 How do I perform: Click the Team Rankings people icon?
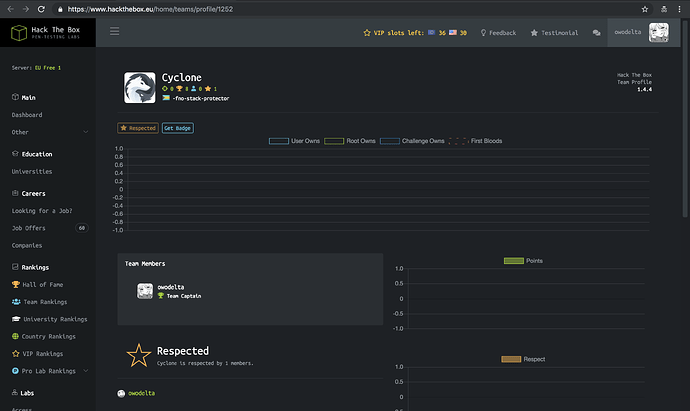(x=16, y=302)
